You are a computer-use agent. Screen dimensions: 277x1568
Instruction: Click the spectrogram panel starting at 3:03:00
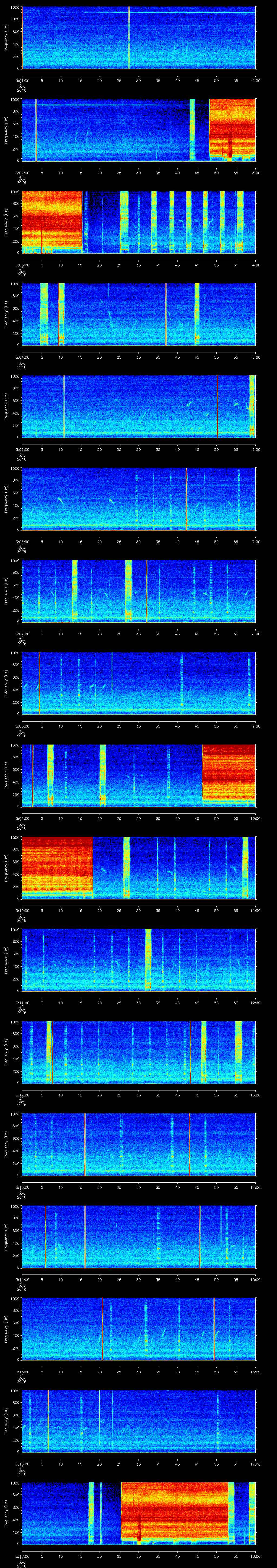(138, 222)
